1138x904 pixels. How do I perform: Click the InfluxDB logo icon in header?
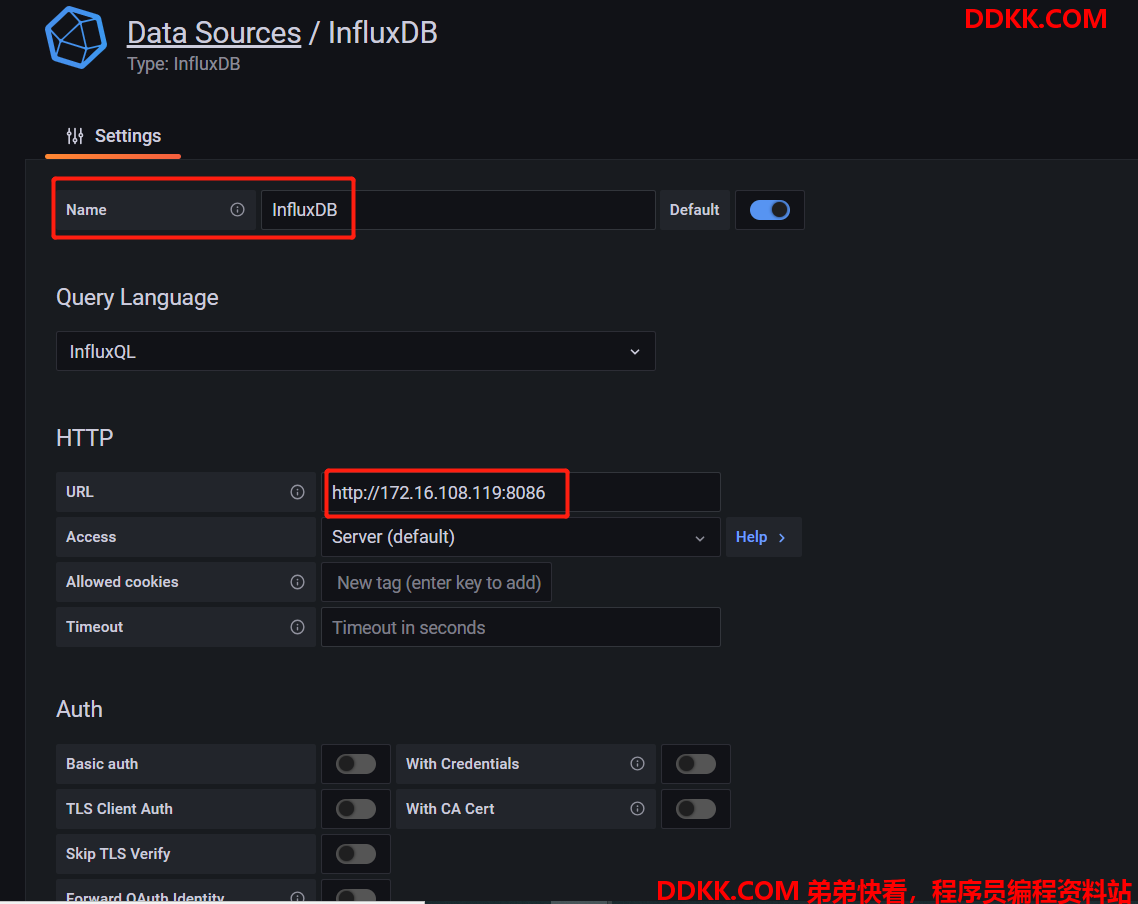click(x=75, y=38)
